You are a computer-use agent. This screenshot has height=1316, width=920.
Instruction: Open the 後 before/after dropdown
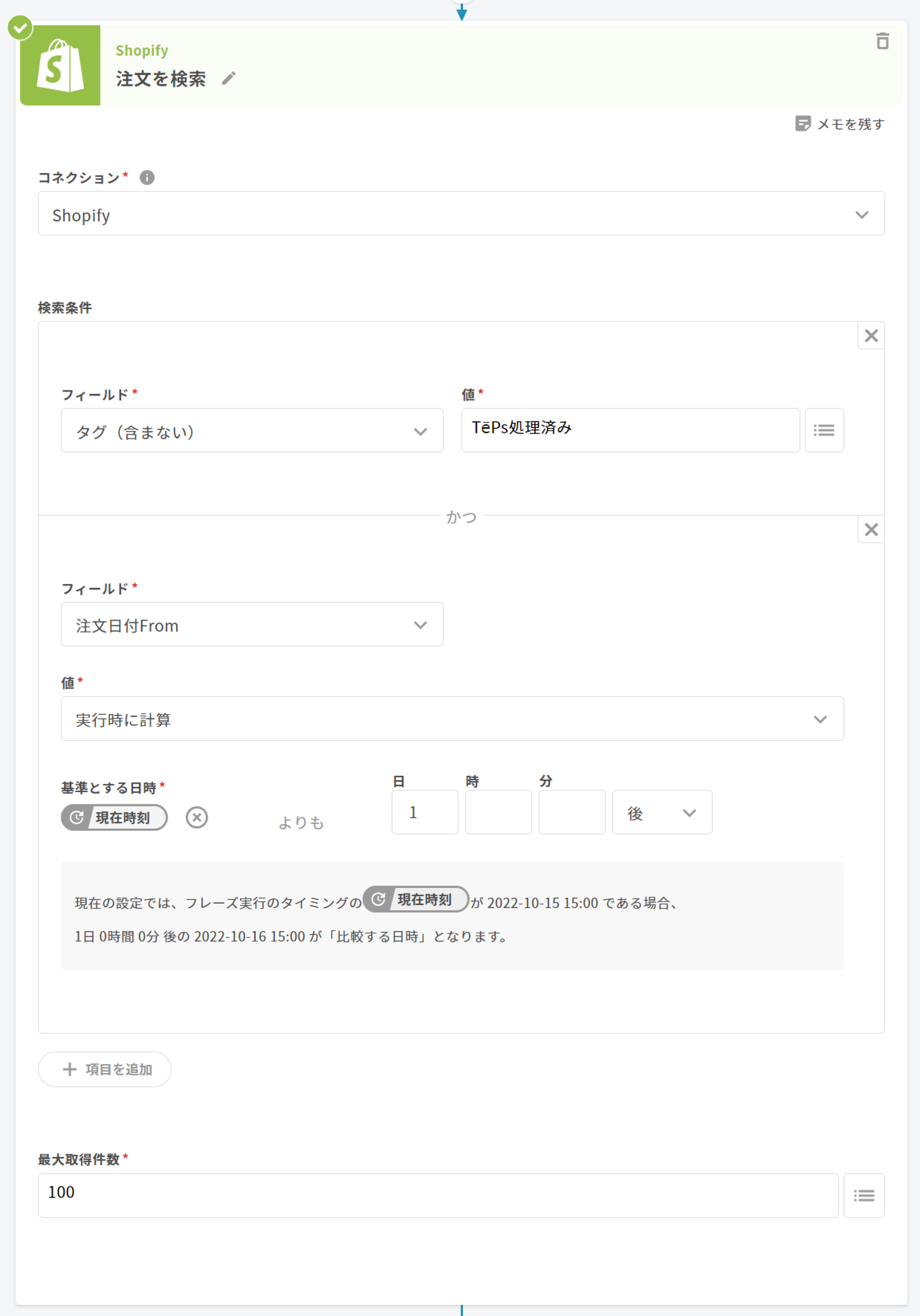[662, 813]
